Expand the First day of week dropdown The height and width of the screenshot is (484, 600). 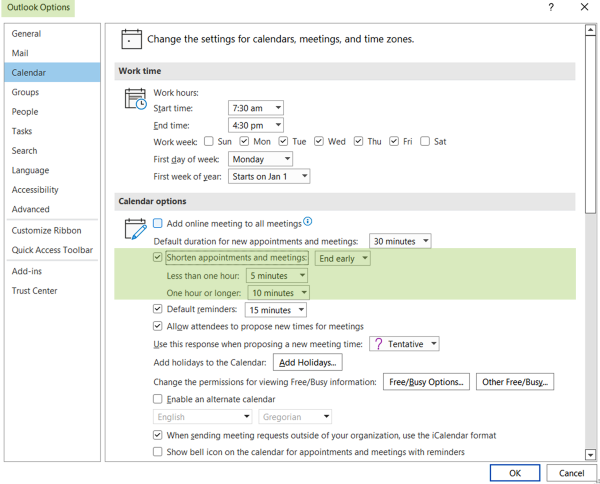260,159
